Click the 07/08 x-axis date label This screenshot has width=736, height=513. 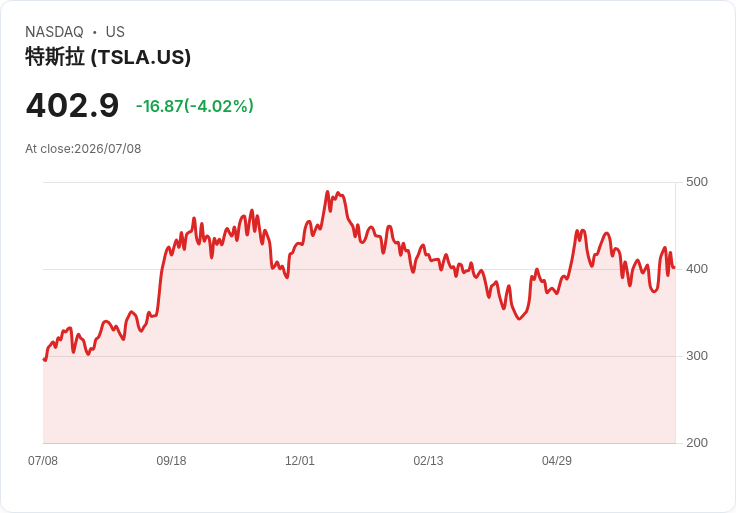pyautogui.click(x=43, y=460)
